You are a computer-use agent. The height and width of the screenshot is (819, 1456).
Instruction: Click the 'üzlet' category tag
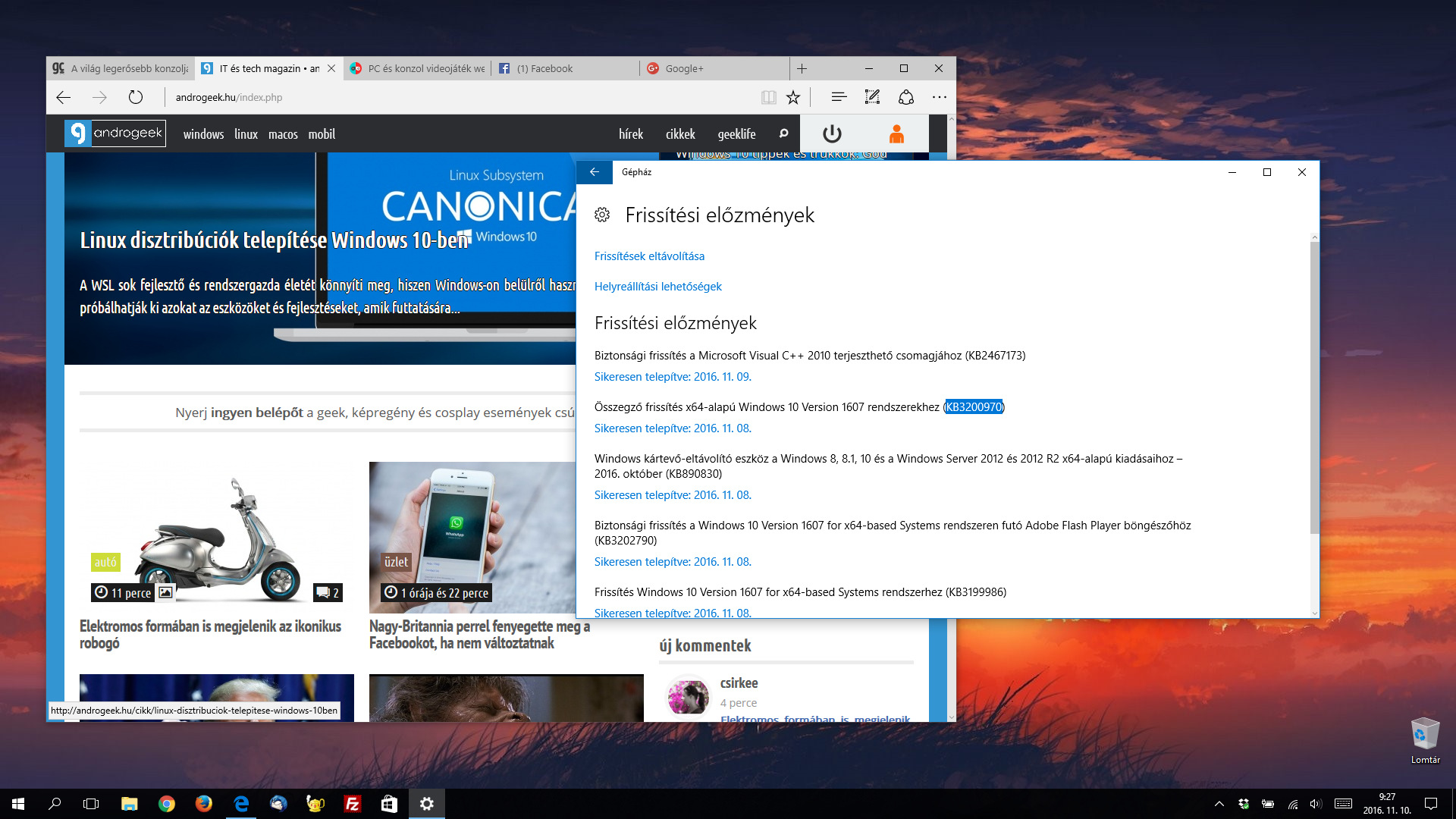tap(396, 562)
